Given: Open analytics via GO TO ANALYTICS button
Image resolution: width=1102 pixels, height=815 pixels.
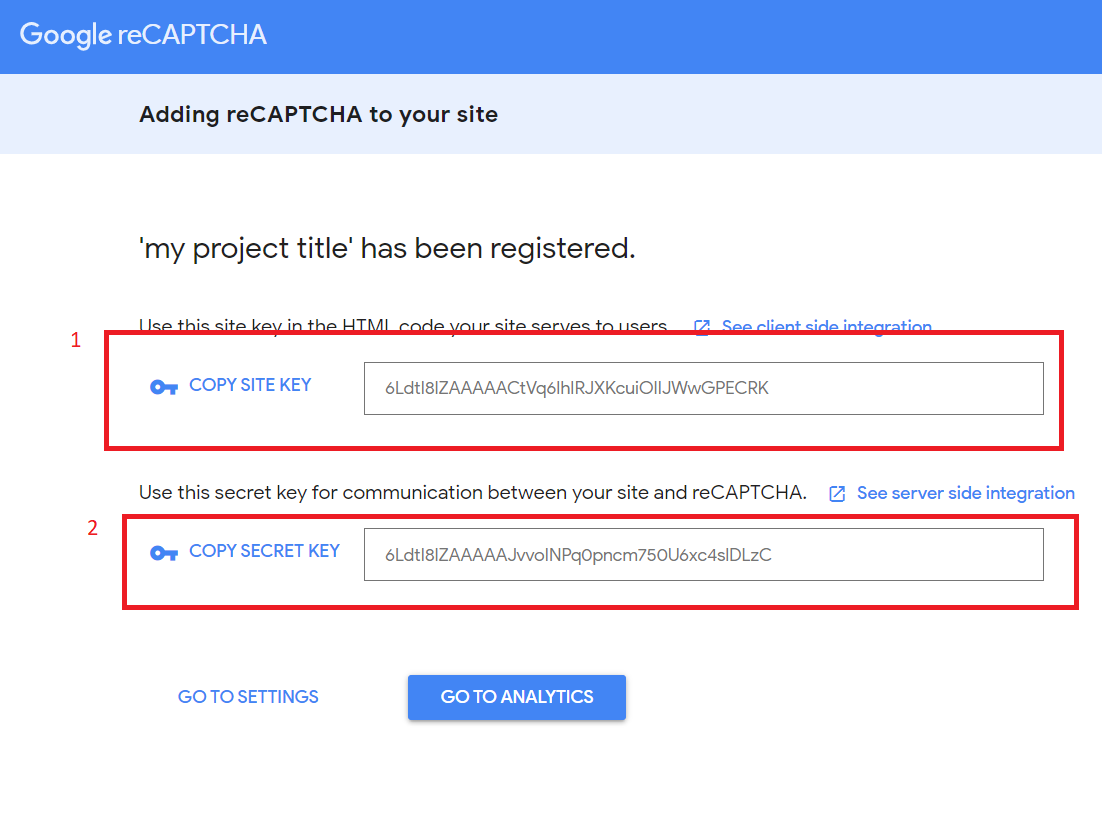Looking at the screenshot, I should (516, 697).
